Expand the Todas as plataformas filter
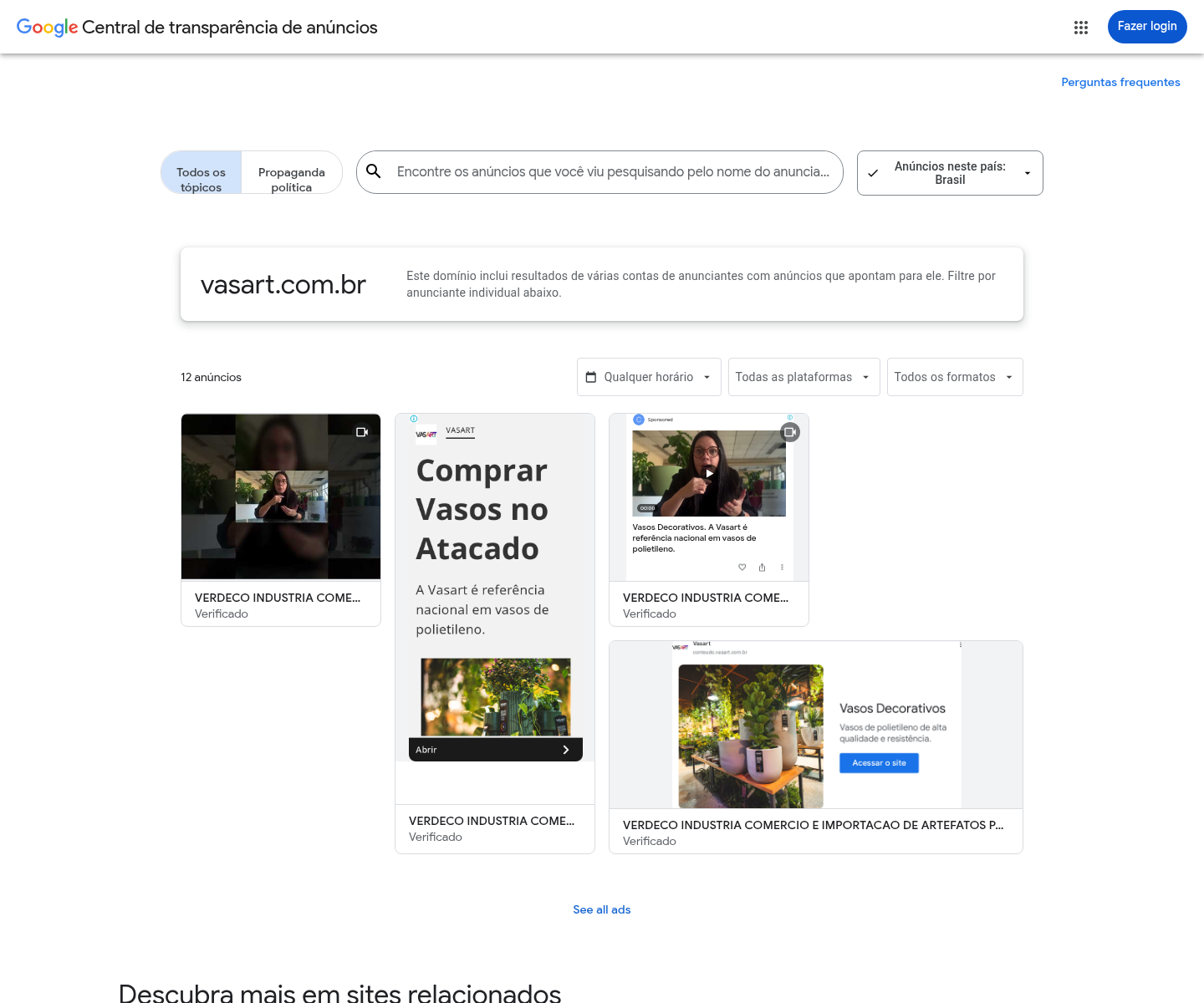 pos(804,377)
